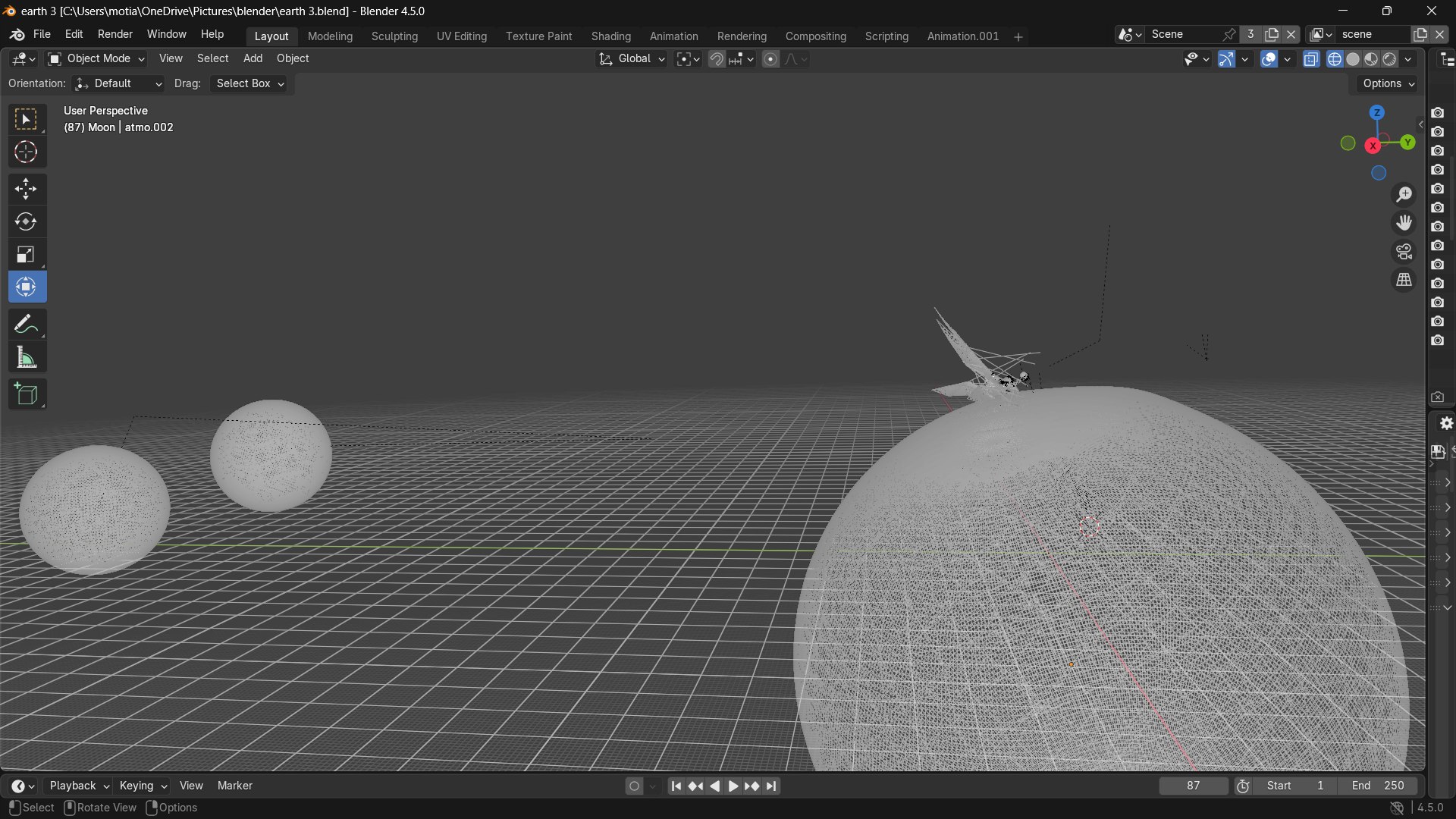Open the Select Box drag dropdown
The height and width of the screenshot is (819, 1456).
coord(249,83)
